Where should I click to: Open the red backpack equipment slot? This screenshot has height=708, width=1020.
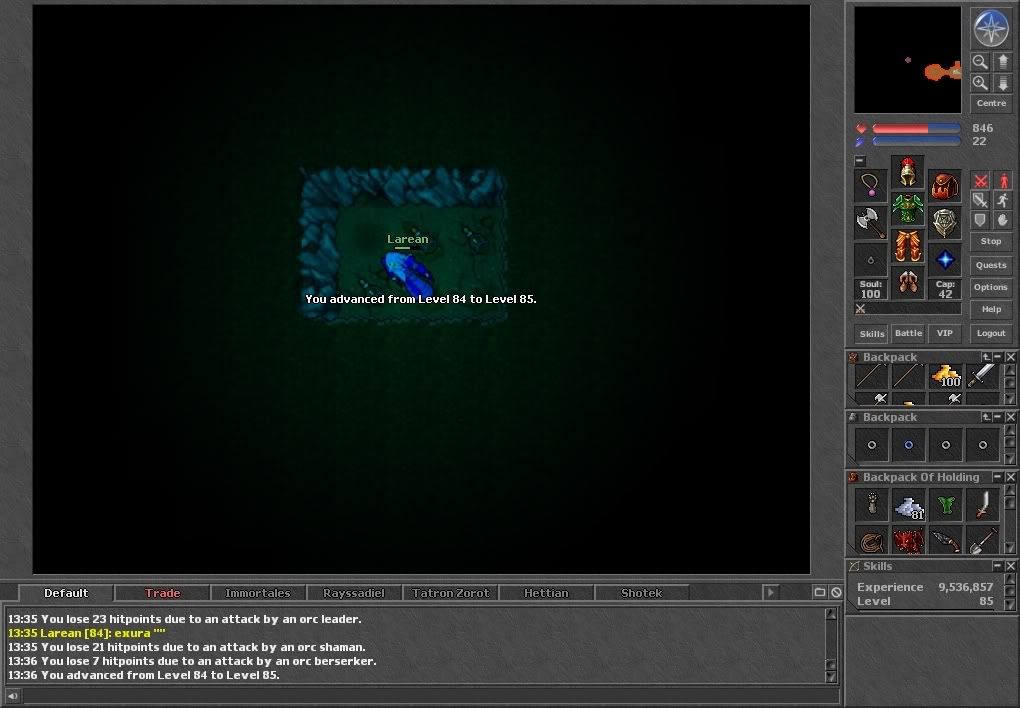click(x=945, y=186)
